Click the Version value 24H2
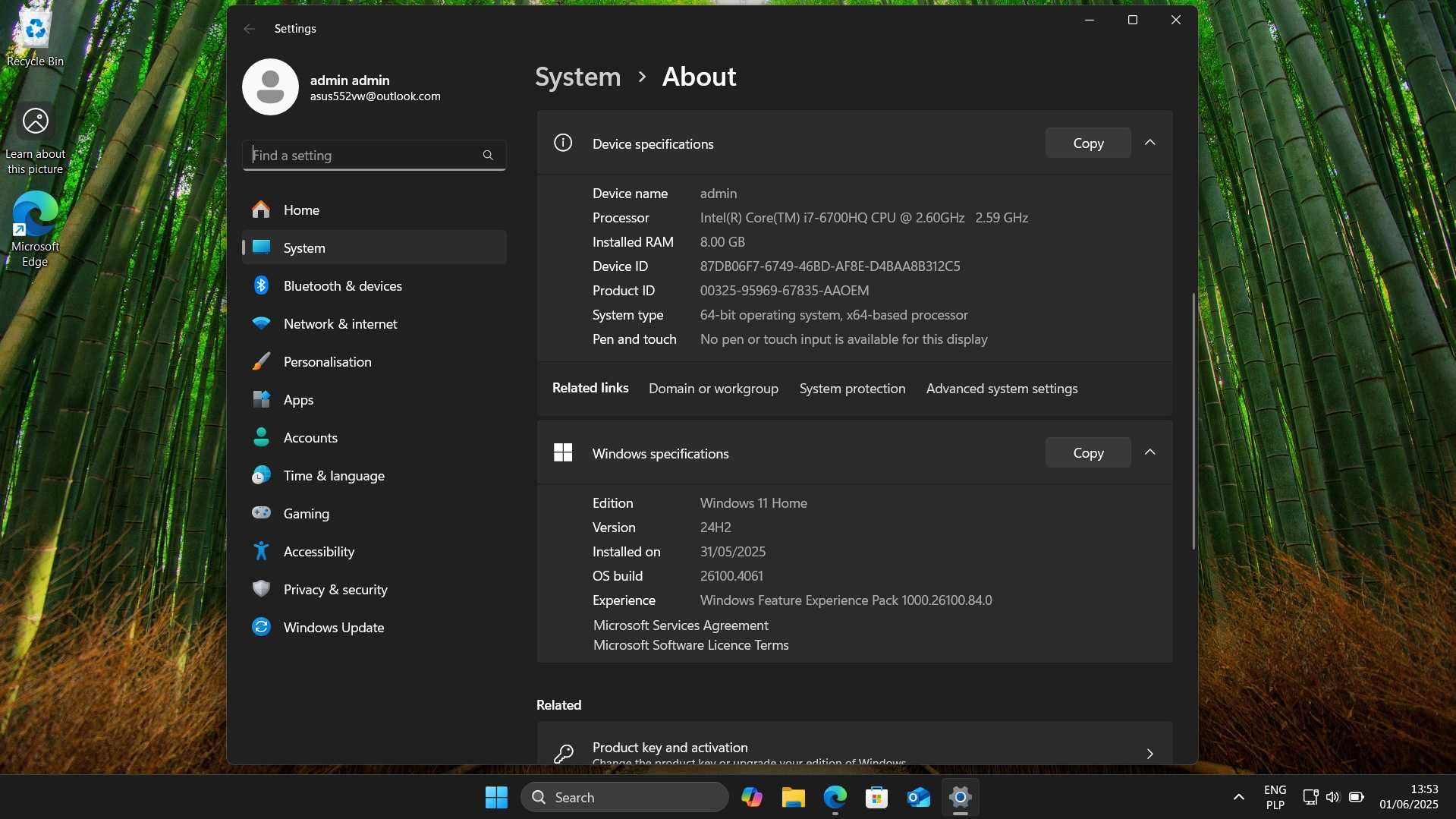Viewport: 1456px width, 819px height. [715, 527]
